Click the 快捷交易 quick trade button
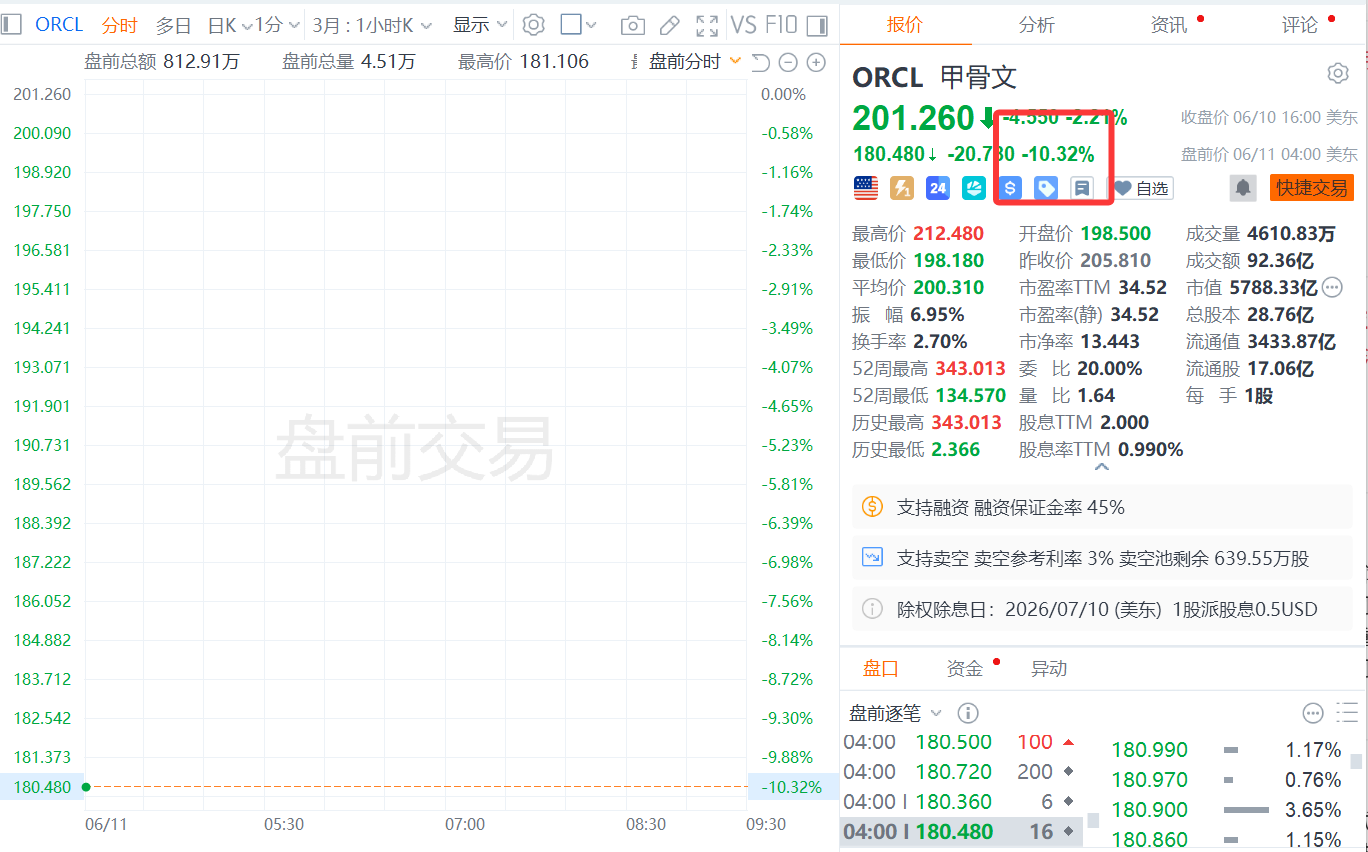 (1311, 187)
